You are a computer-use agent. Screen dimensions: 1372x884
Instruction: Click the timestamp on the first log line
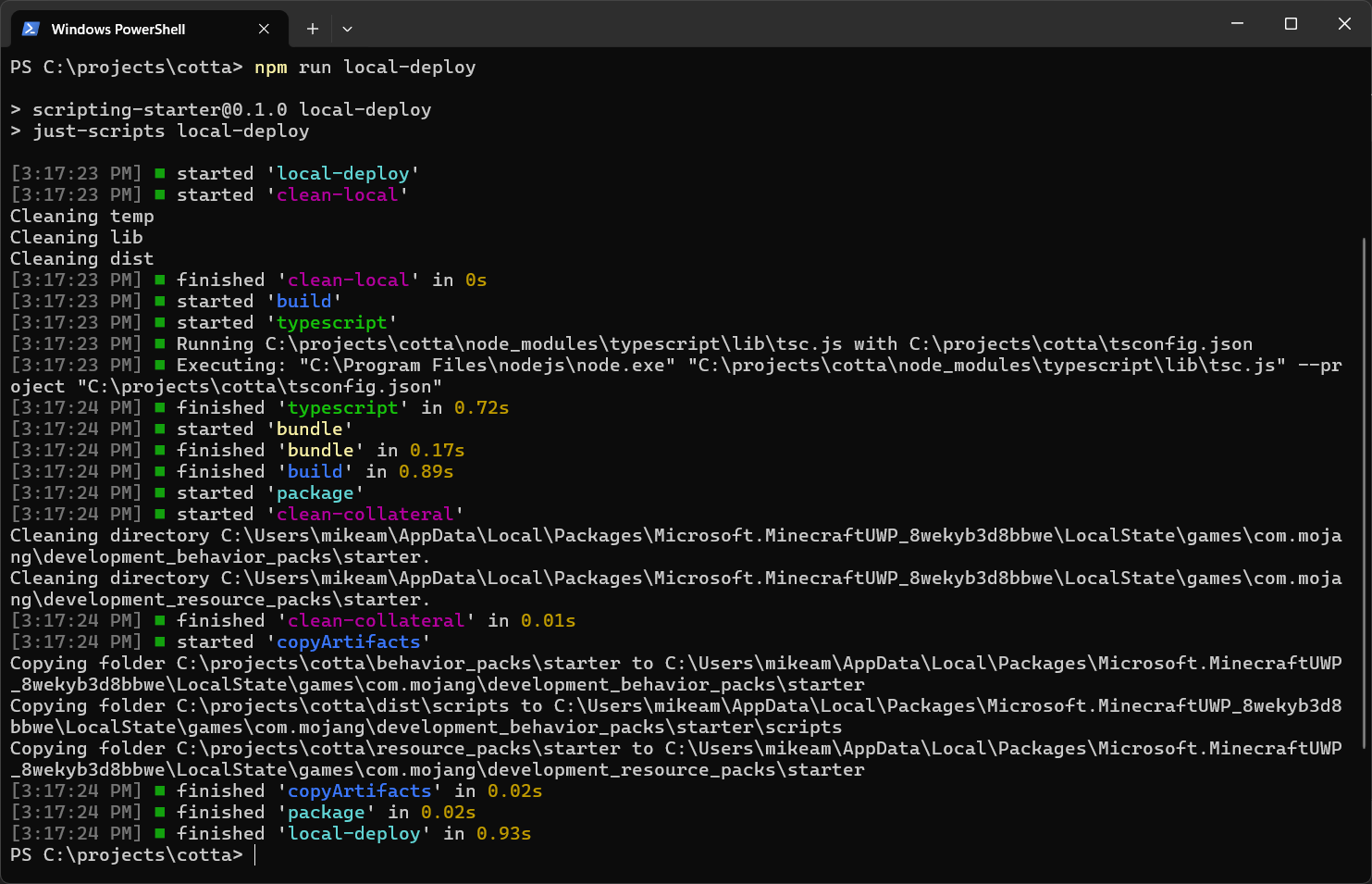click(75, 173)
